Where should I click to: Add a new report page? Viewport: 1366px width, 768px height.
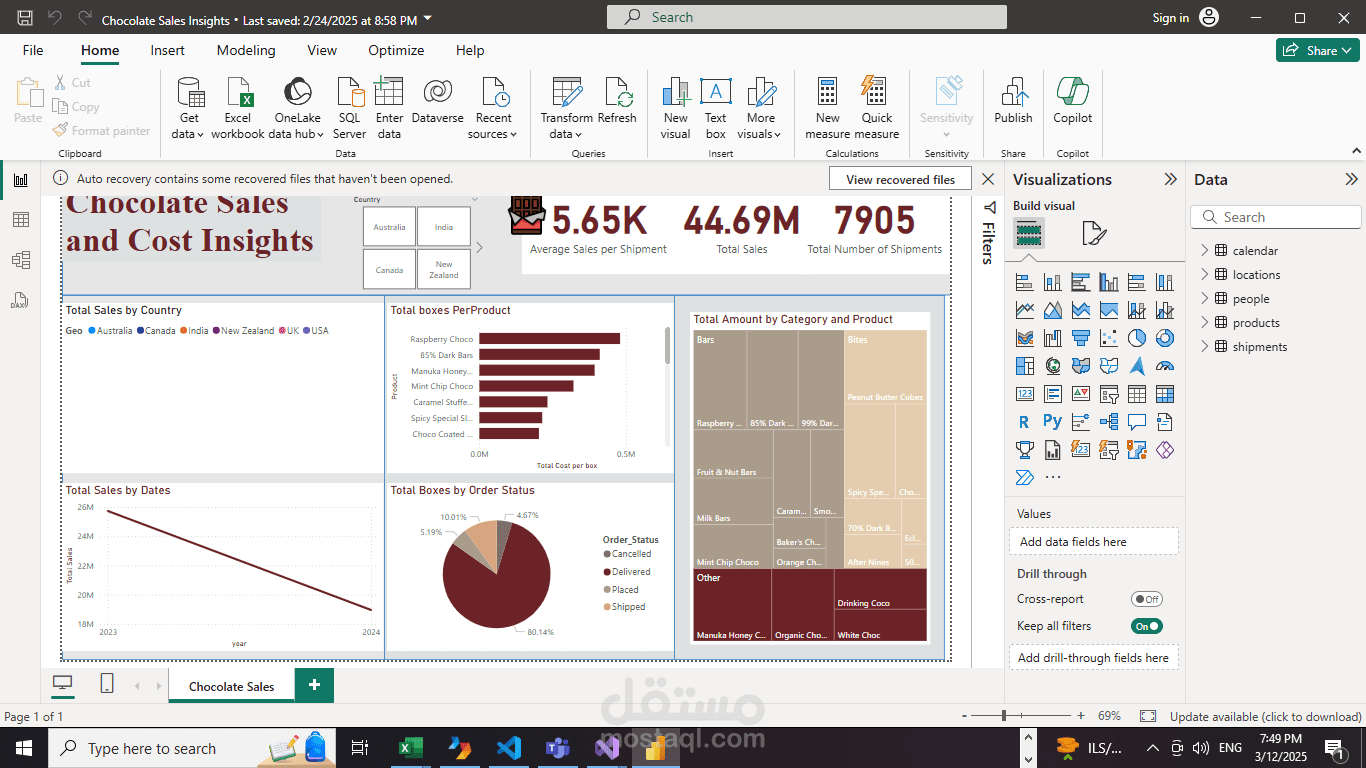coord(314,685)
